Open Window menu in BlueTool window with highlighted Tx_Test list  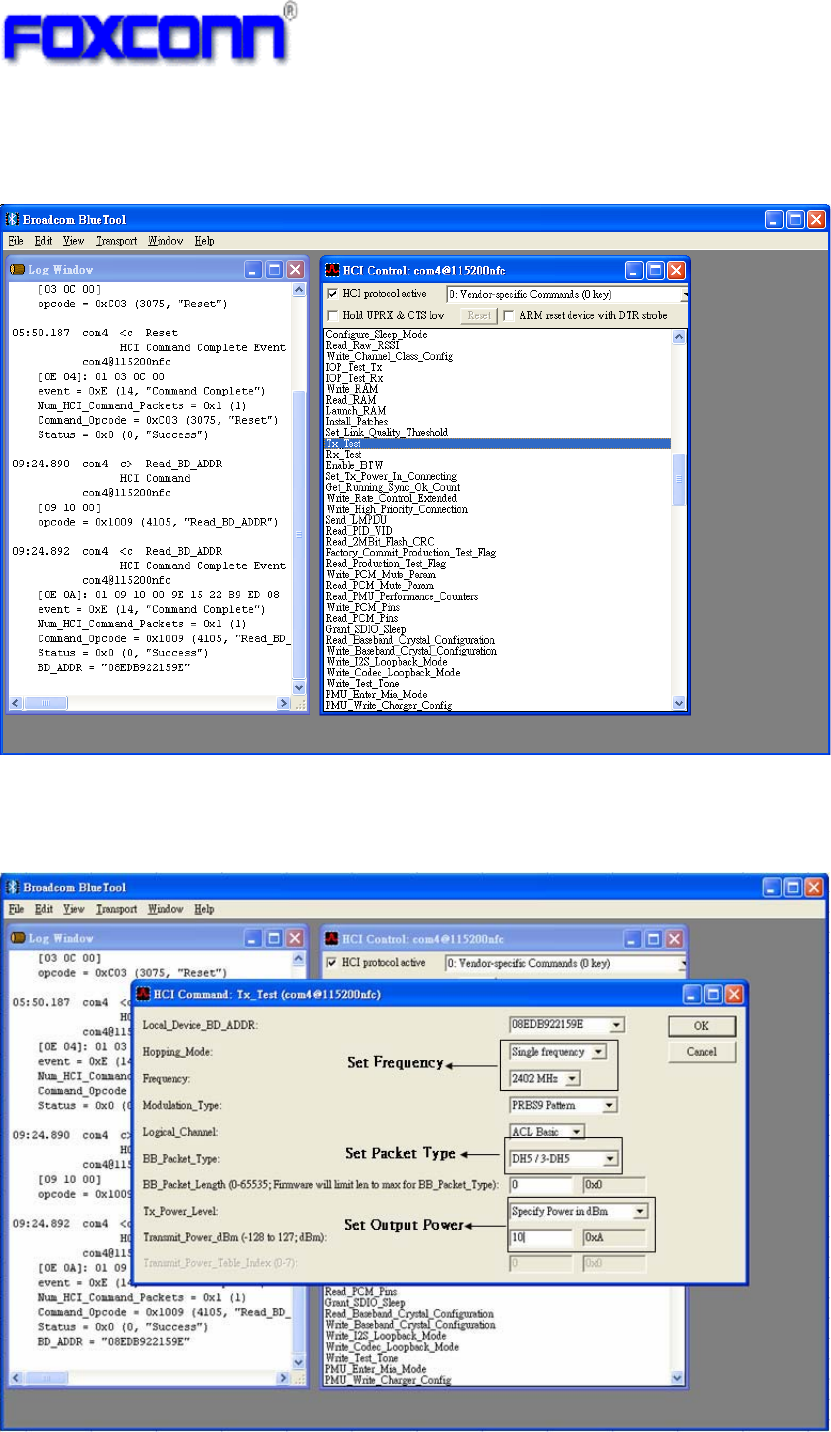pyautogui.click(x=166, y=241)
